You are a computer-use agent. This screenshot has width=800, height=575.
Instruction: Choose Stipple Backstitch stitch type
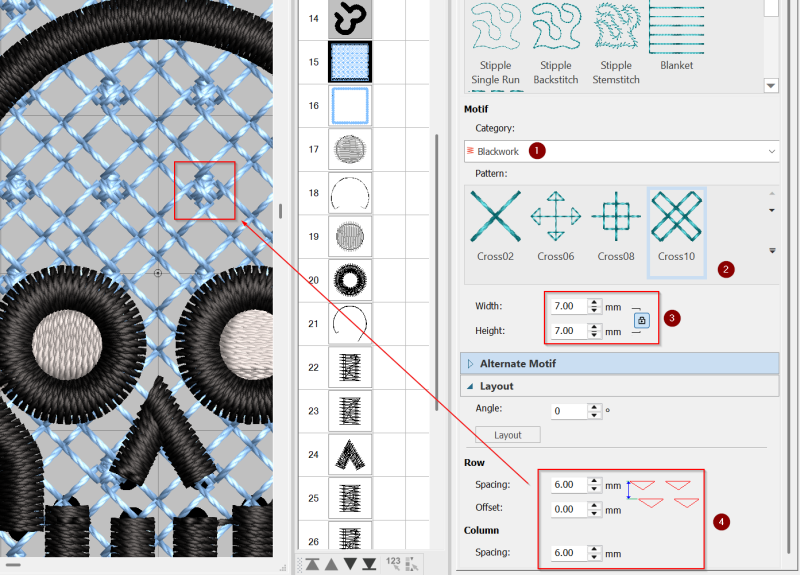(x=556, y=44)
